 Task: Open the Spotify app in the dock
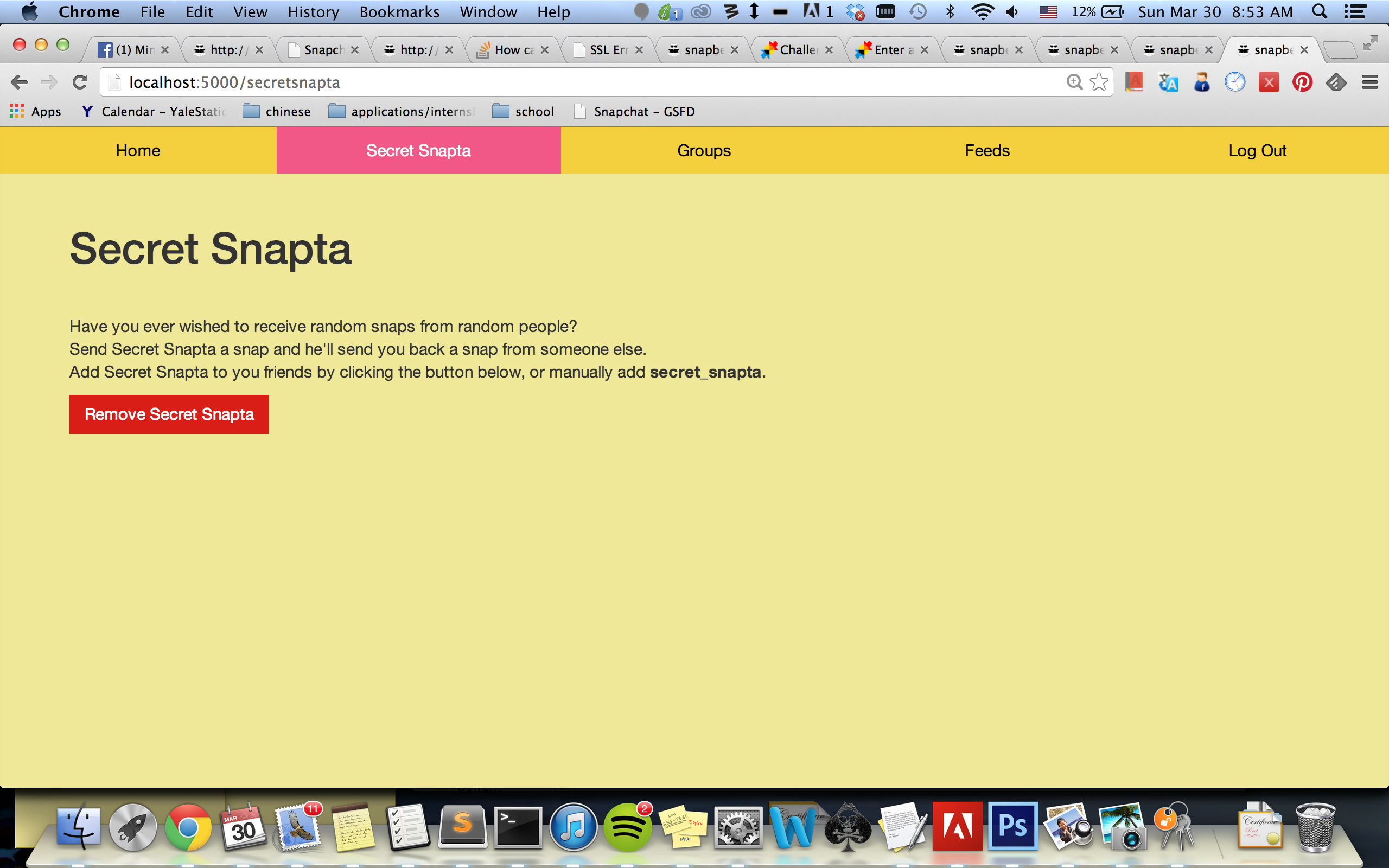627,828
